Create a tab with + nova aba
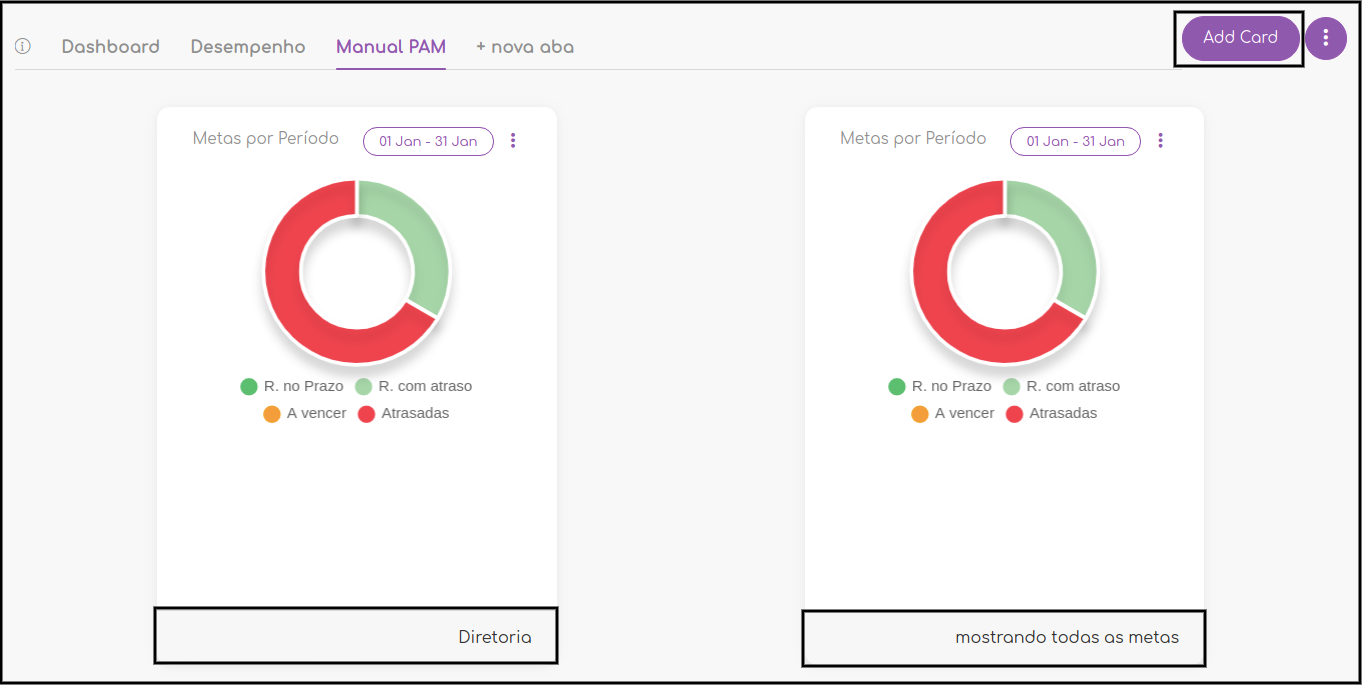Viewport: 1362px width, 685px height. click(x=525, y=47)
